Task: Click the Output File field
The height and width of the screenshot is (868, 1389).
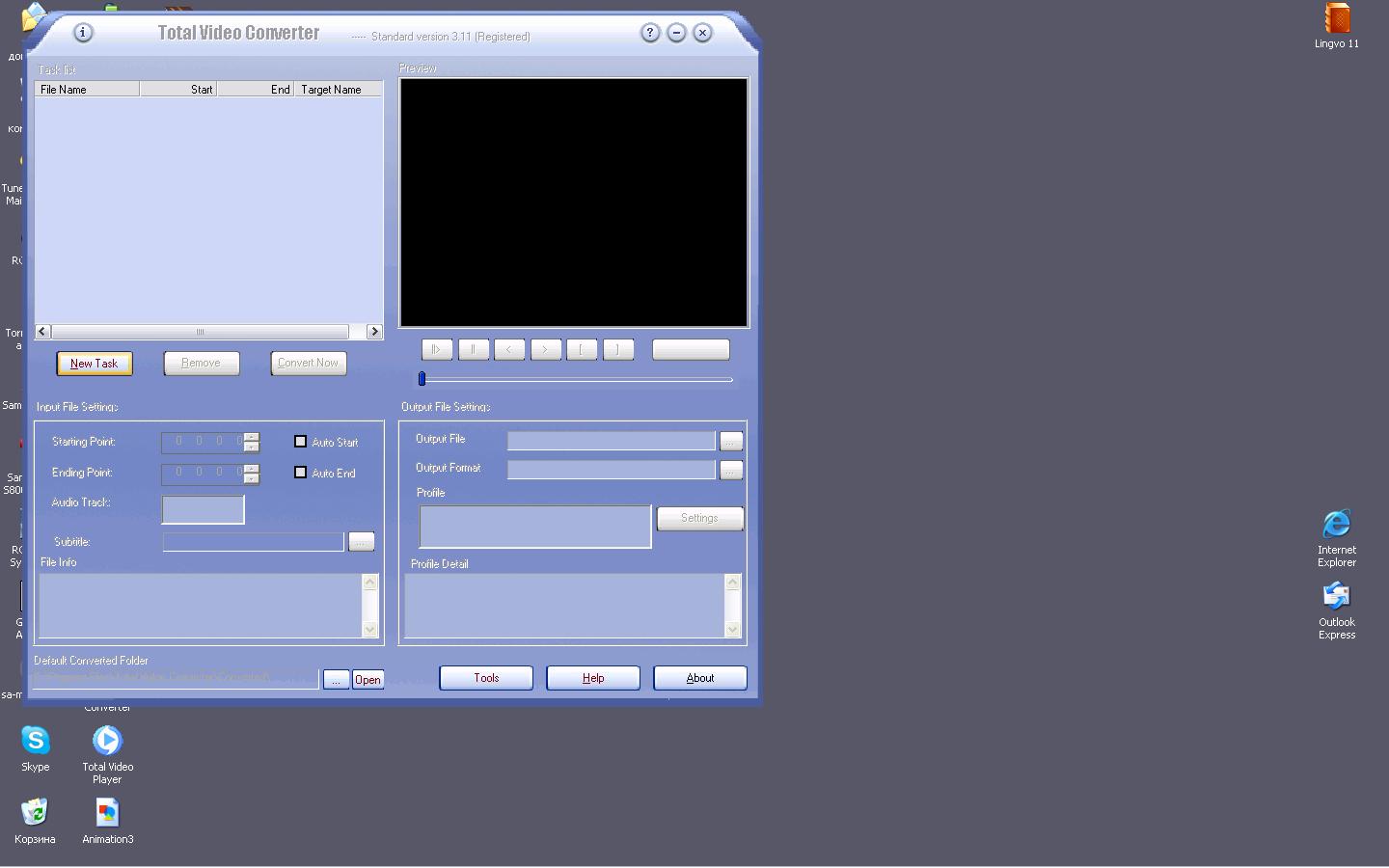Action: (612, 441)
